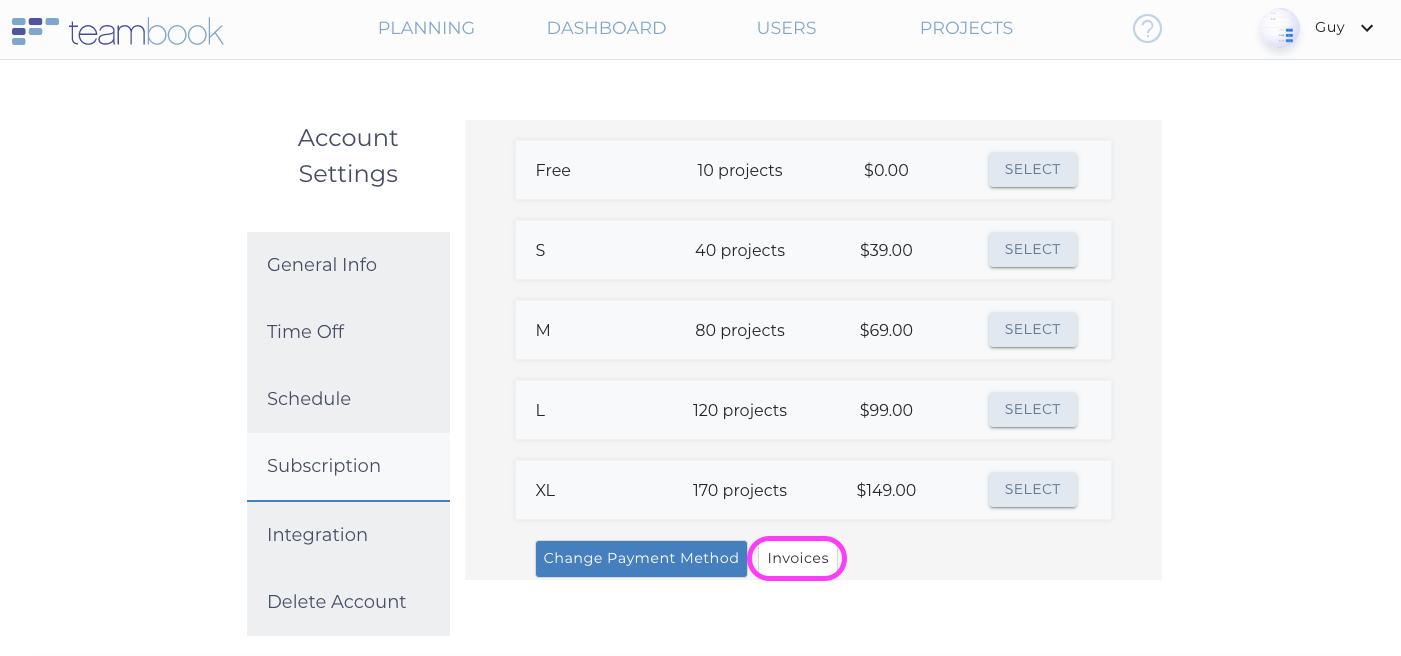
Task: Open the Invoices button
Action: [798, 559]
